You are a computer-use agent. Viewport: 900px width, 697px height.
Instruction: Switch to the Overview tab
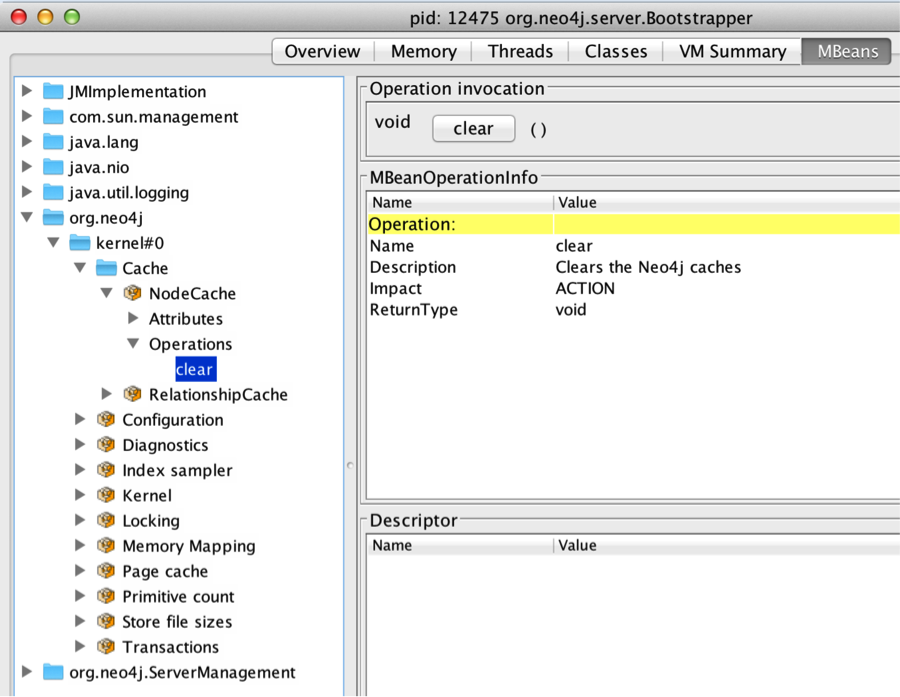point(323,52)
